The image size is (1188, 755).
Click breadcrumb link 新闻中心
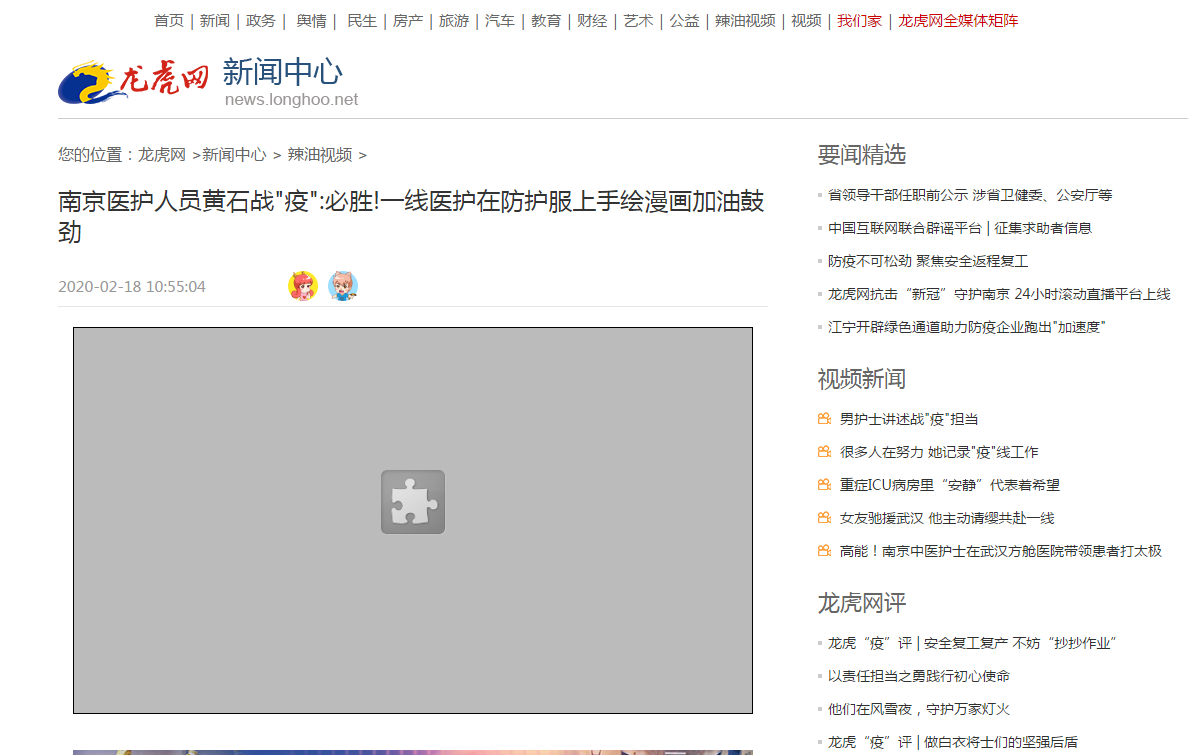(232, 155)
